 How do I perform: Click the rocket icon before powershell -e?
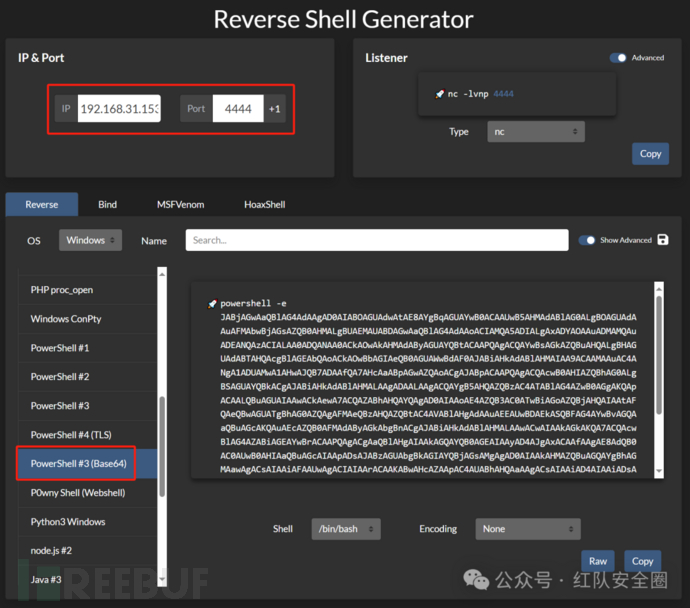pos(213,304)
